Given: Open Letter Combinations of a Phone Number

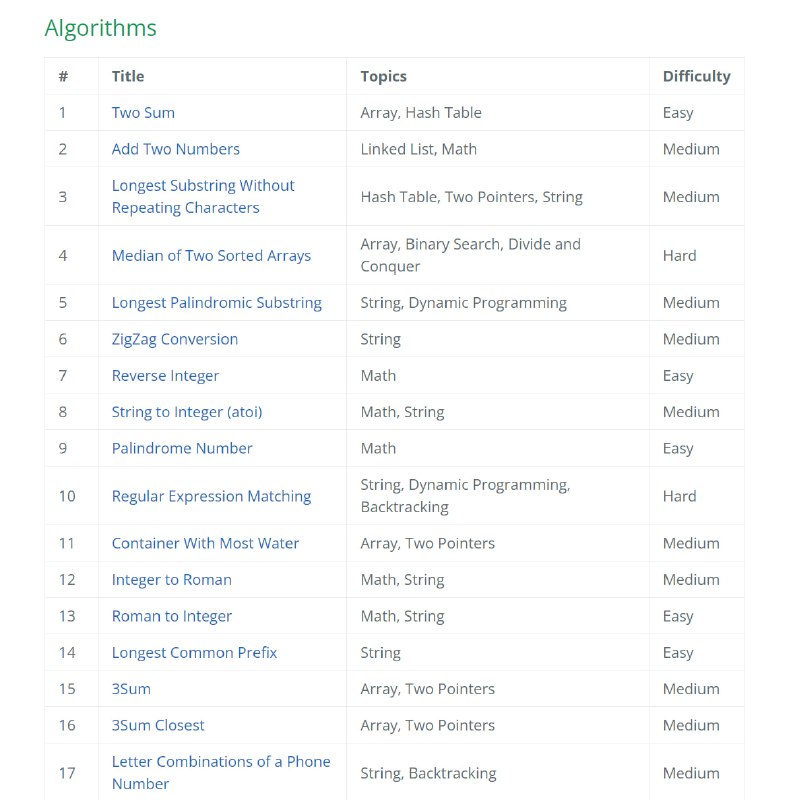Looking at the screenshot, I should (x=221, y=773).
